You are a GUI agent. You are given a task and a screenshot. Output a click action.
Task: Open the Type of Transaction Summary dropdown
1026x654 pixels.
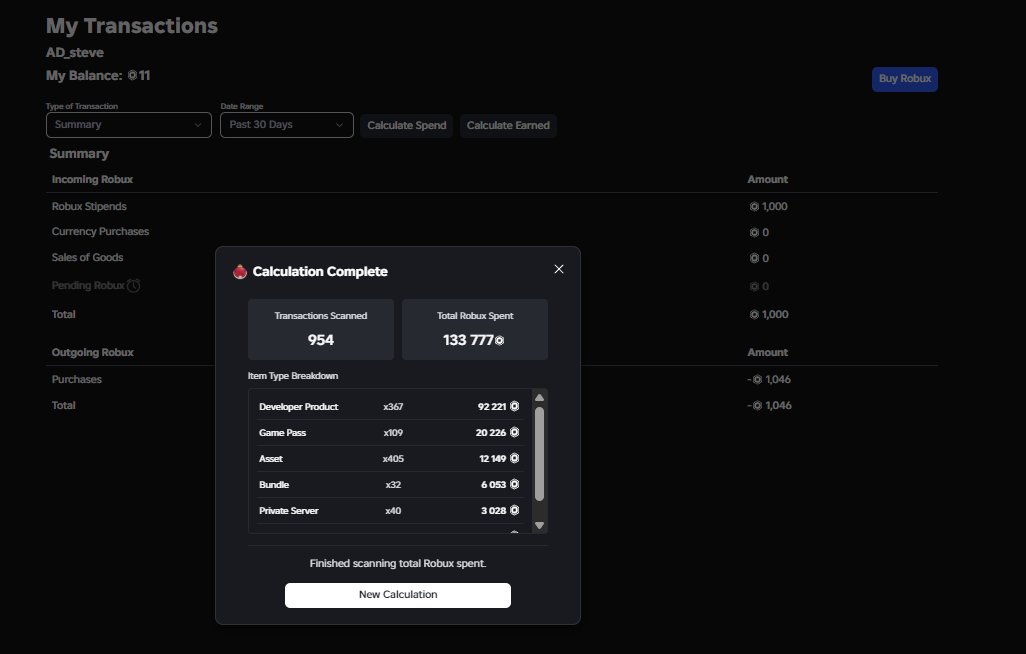pos(129,125)
